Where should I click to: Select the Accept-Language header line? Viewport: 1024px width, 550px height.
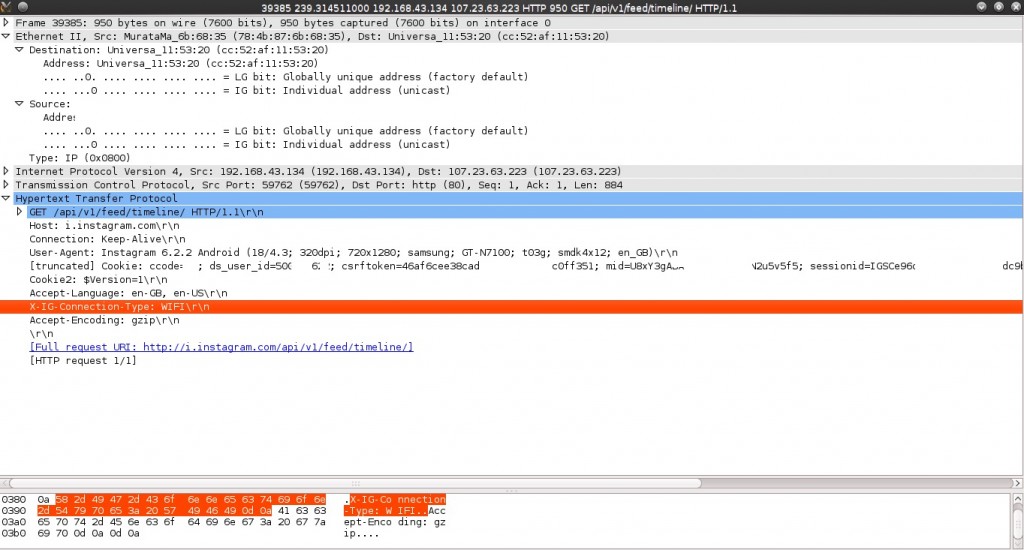(x=129, y=293)
